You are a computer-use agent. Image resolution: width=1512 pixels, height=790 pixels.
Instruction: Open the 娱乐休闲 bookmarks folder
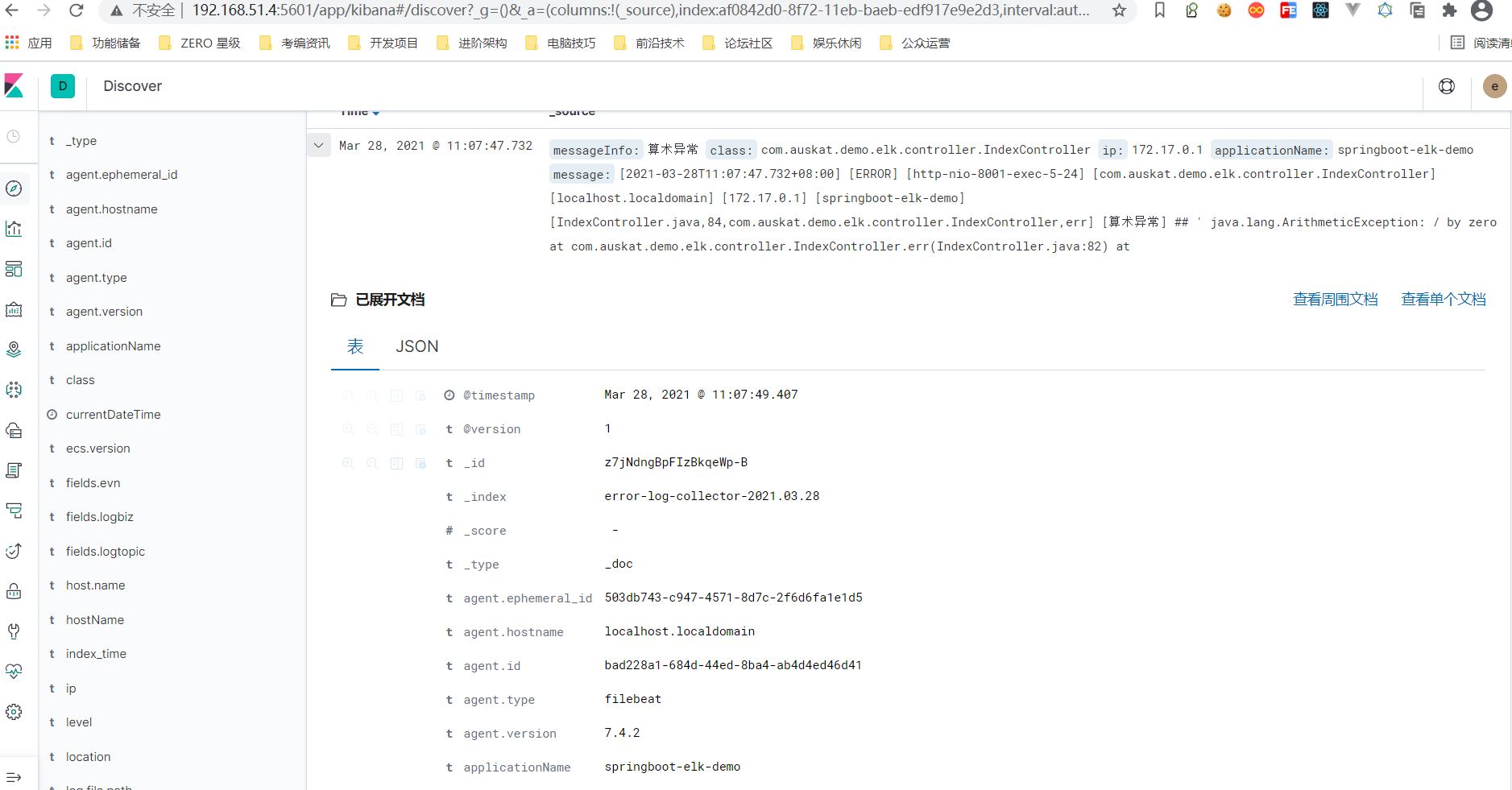pos(826,43)
